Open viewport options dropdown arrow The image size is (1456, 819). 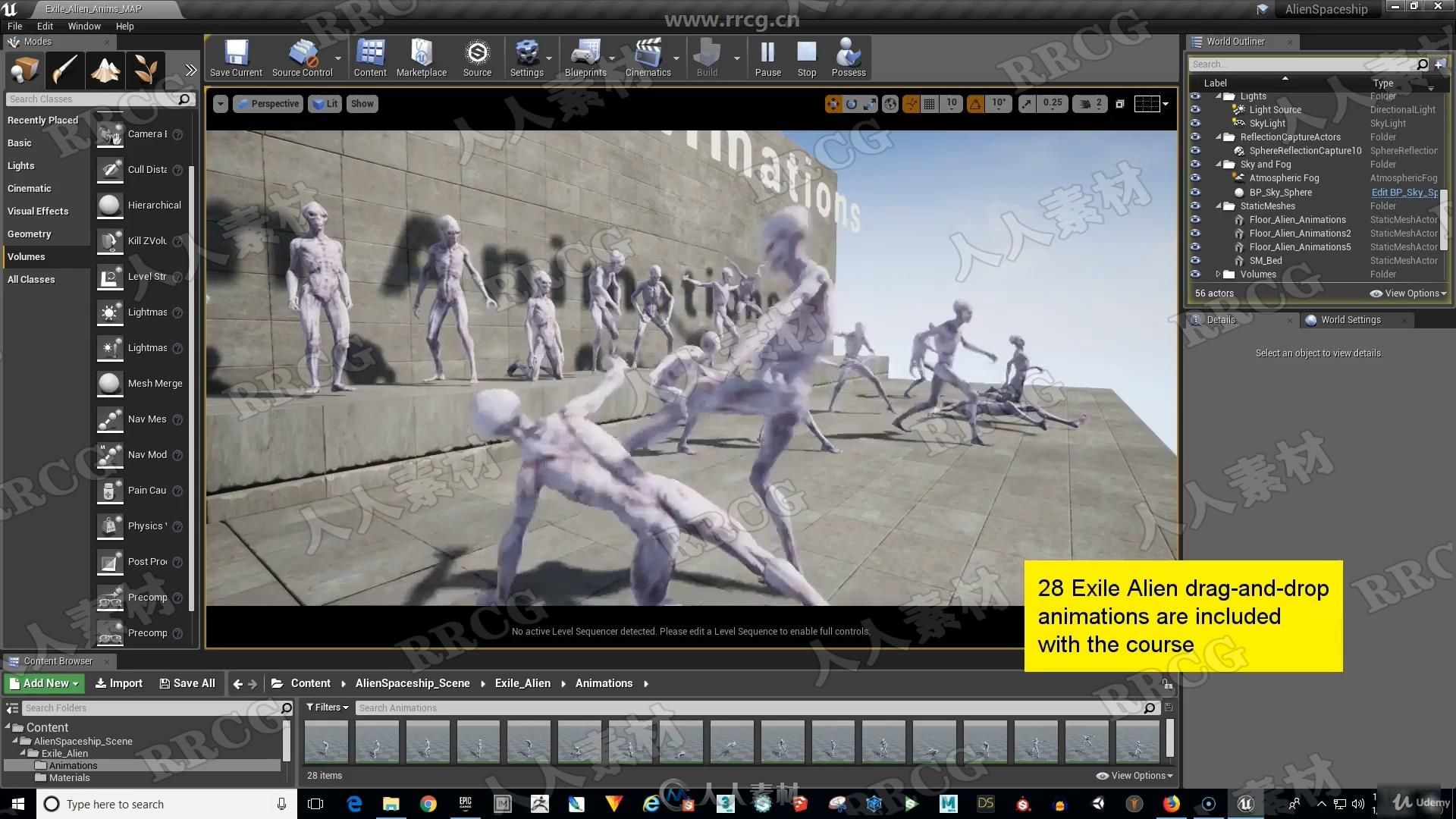[x=220, y=104]
